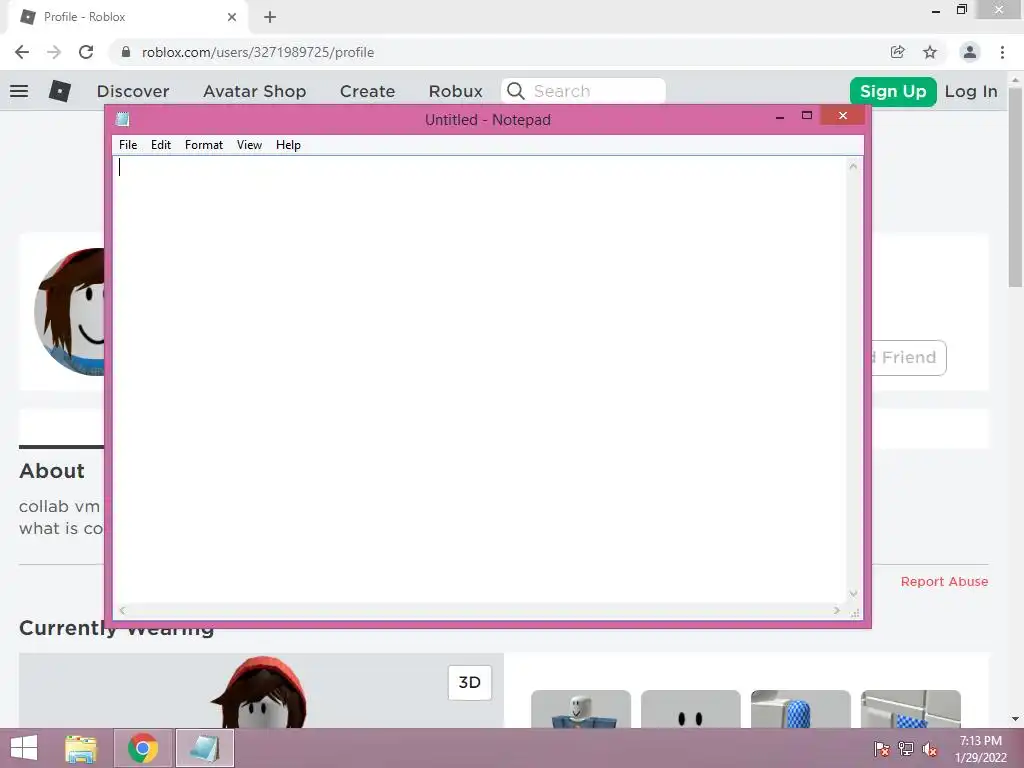Image resolution: width=1024 pixels, height=768 pixels.
Task: Open a new browser tab
Action: point(270,17)
